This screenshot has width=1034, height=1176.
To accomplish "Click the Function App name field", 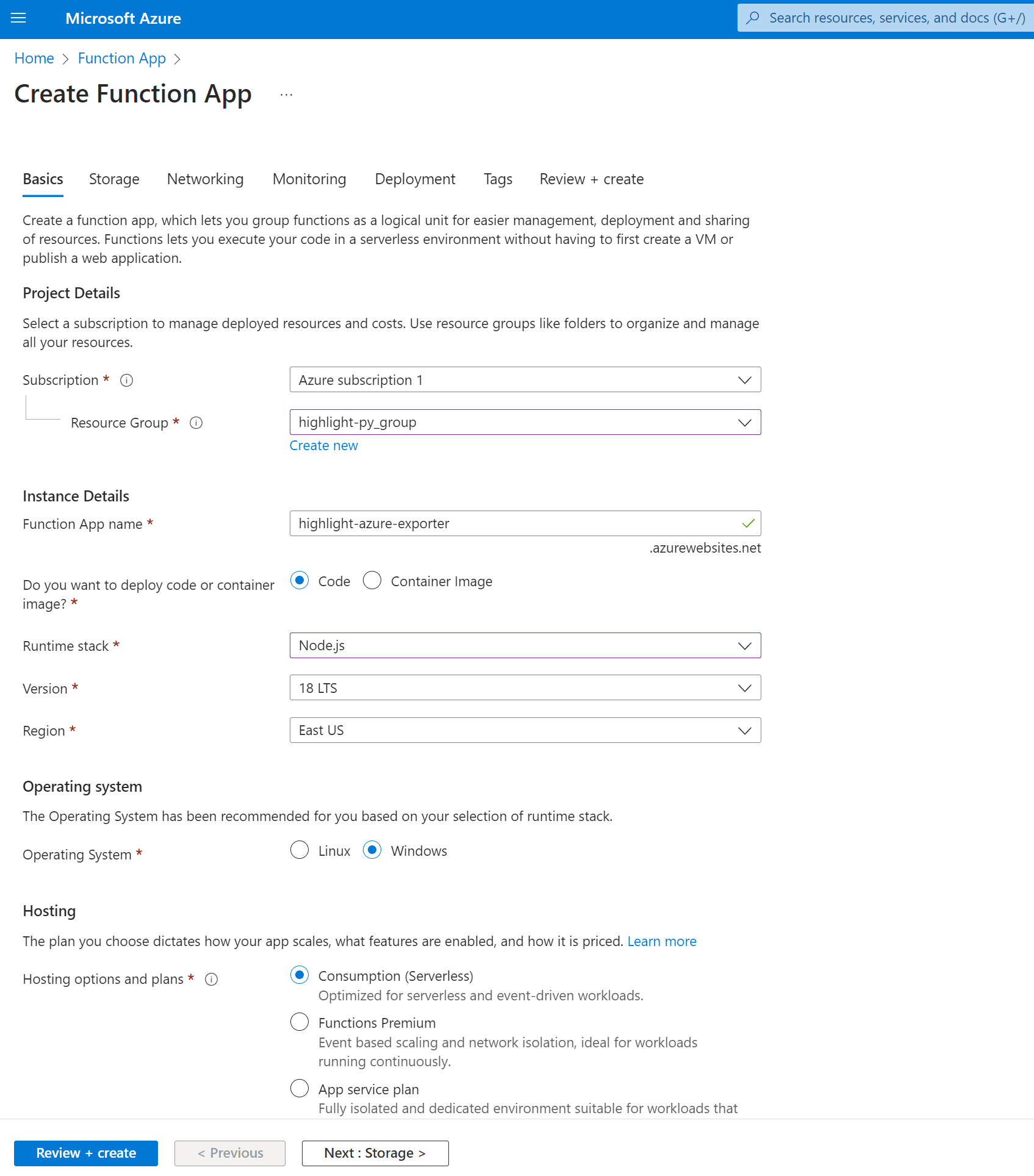I will click(x=515, y=524).
